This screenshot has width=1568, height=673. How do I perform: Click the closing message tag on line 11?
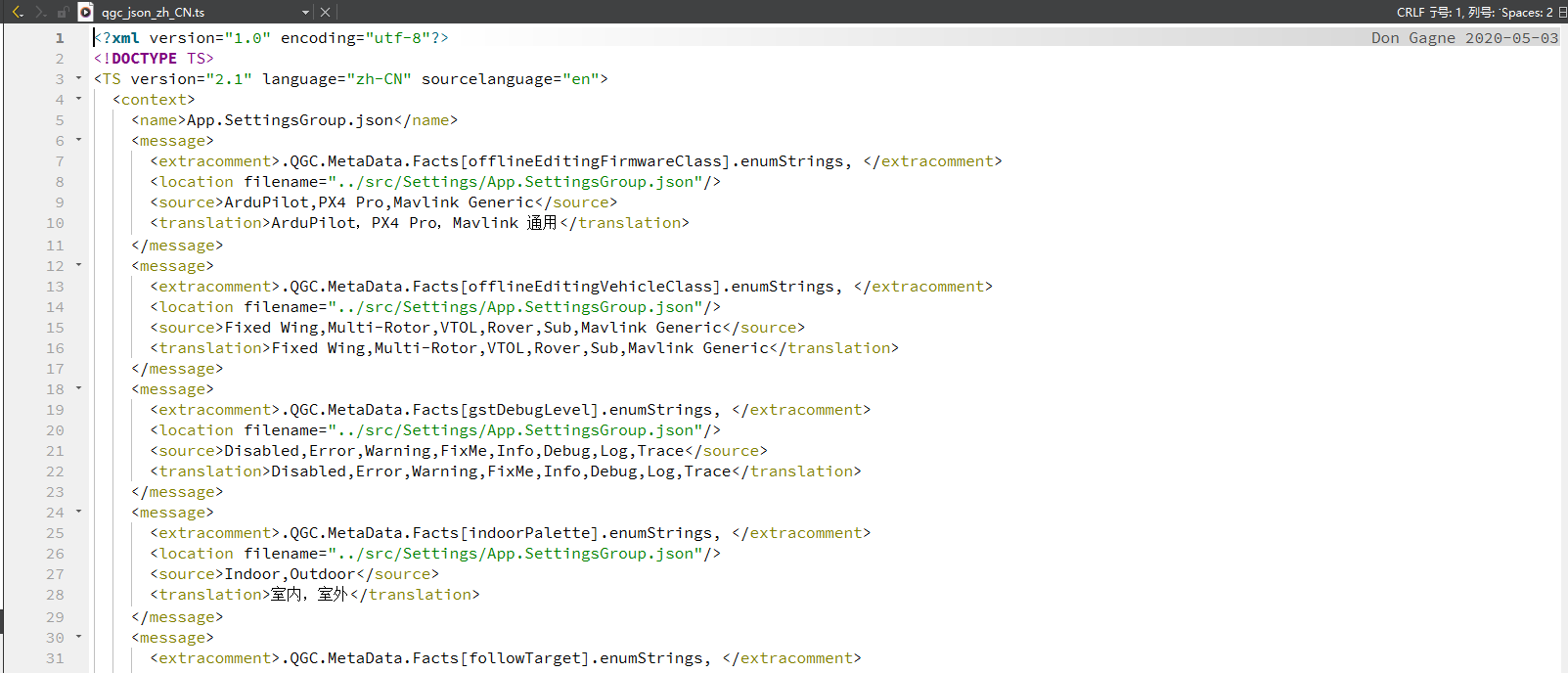pyautogui.click(x=177, y=246)
